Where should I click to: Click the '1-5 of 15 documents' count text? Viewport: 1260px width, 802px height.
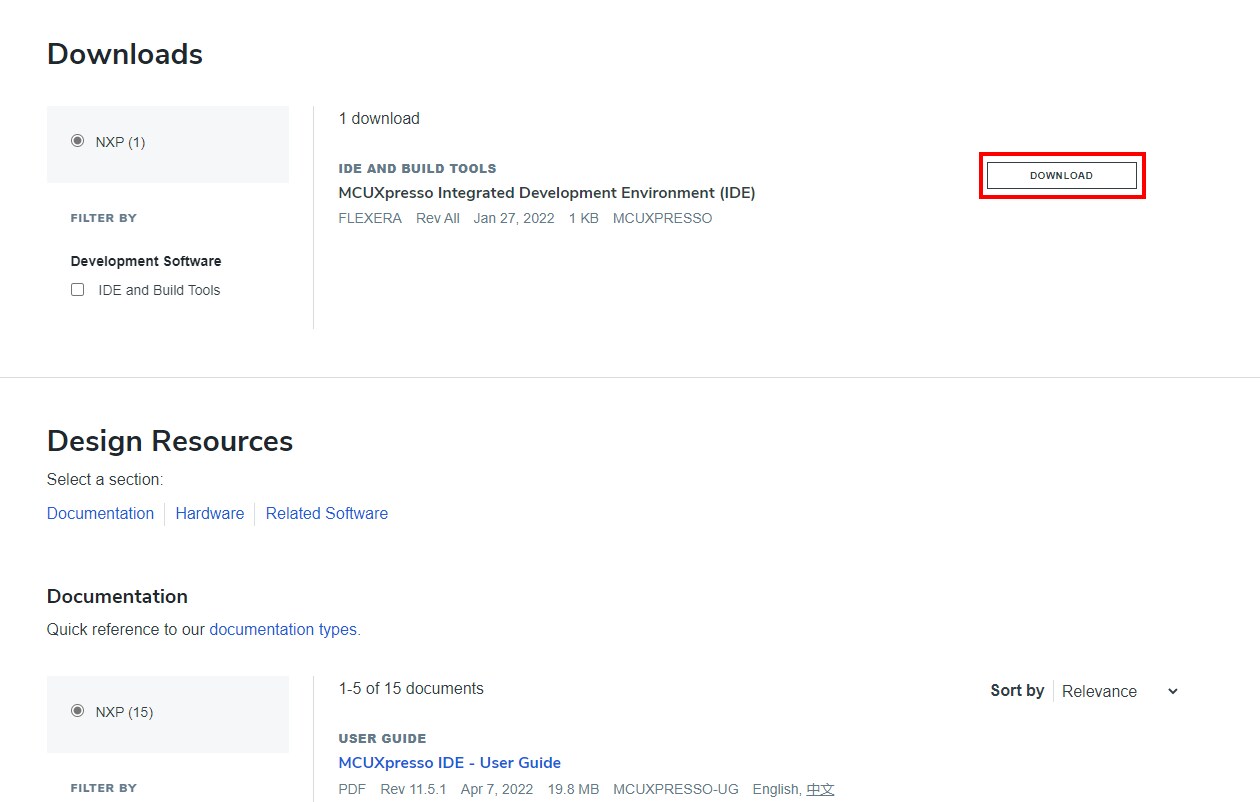click(410, 688)
